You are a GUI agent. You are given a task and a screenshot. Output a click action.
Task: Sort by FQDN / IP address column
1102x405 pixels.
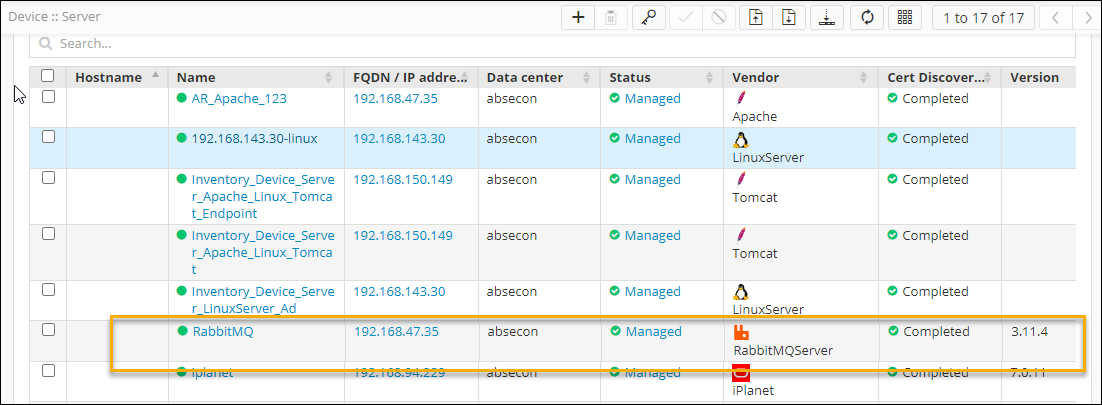pyautogui.click(x=411, y=77)
